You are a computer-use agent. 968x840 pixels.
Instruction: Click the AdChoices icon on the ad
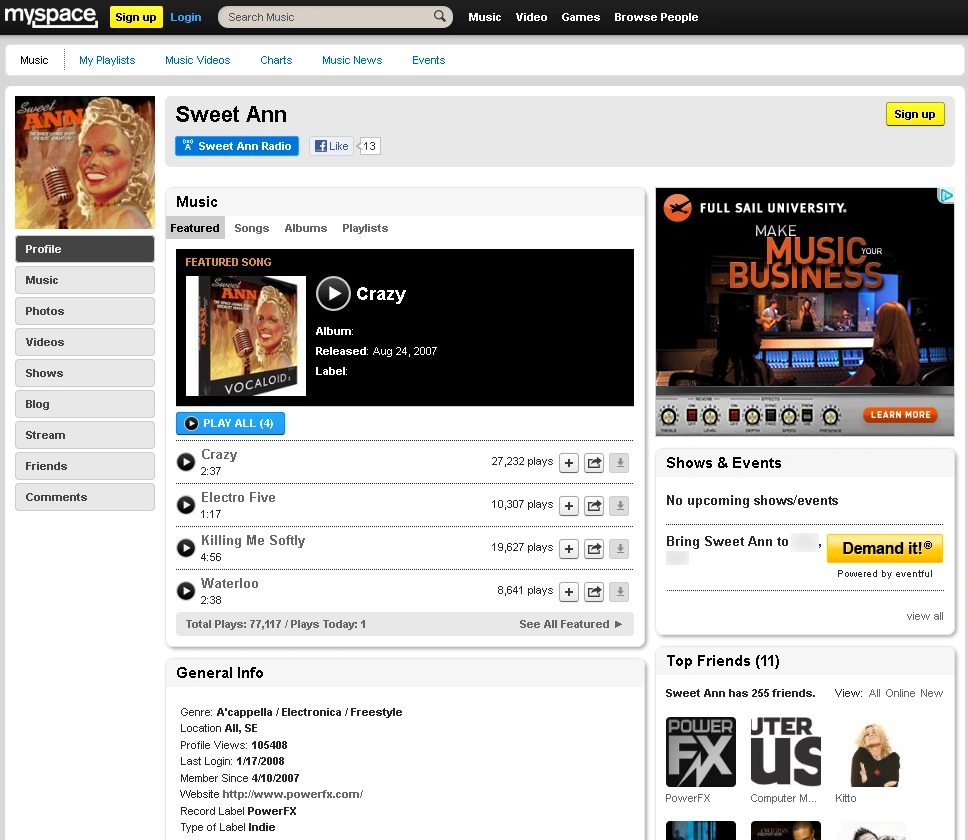(946, 196)
